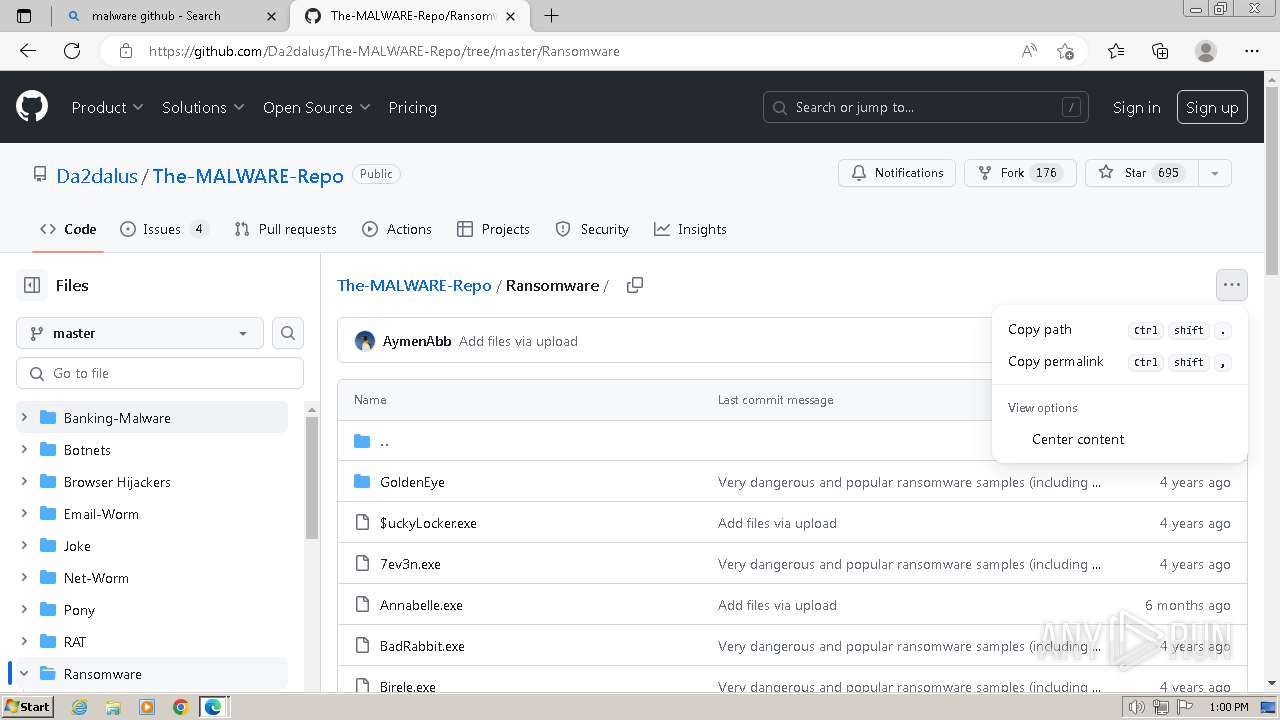Expand Pony folder chevron
Screen dimensions: 1280x720
[x=24, y=610]
